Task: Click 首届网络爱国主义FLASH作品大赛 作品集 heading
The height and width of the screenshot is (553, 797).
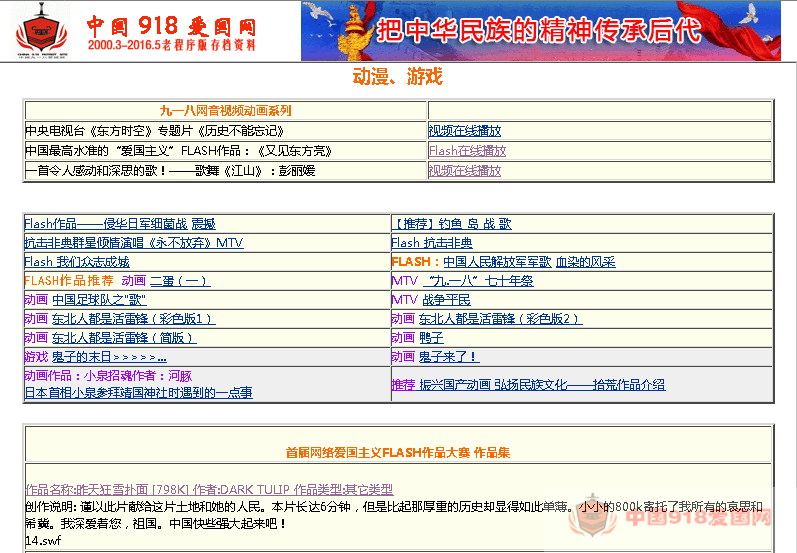Action: tap(397, 452)
